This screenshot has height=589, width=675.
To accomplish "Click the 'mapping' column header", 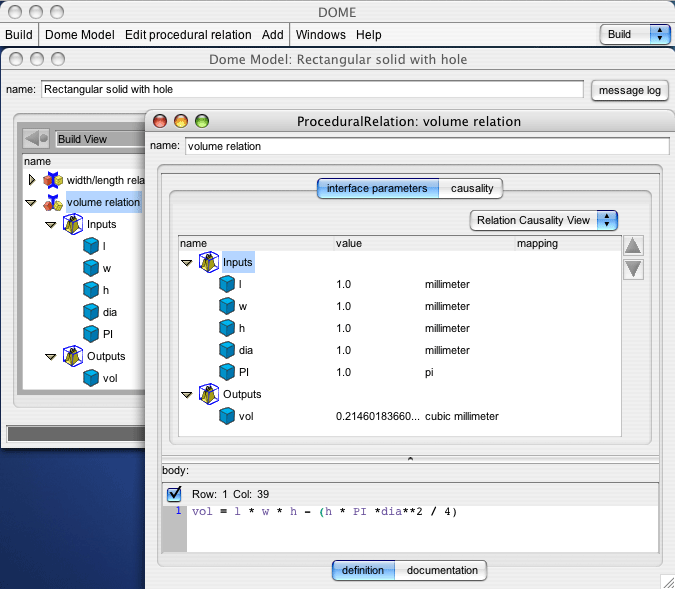I will pyautogui.click(x=537, y=243).
